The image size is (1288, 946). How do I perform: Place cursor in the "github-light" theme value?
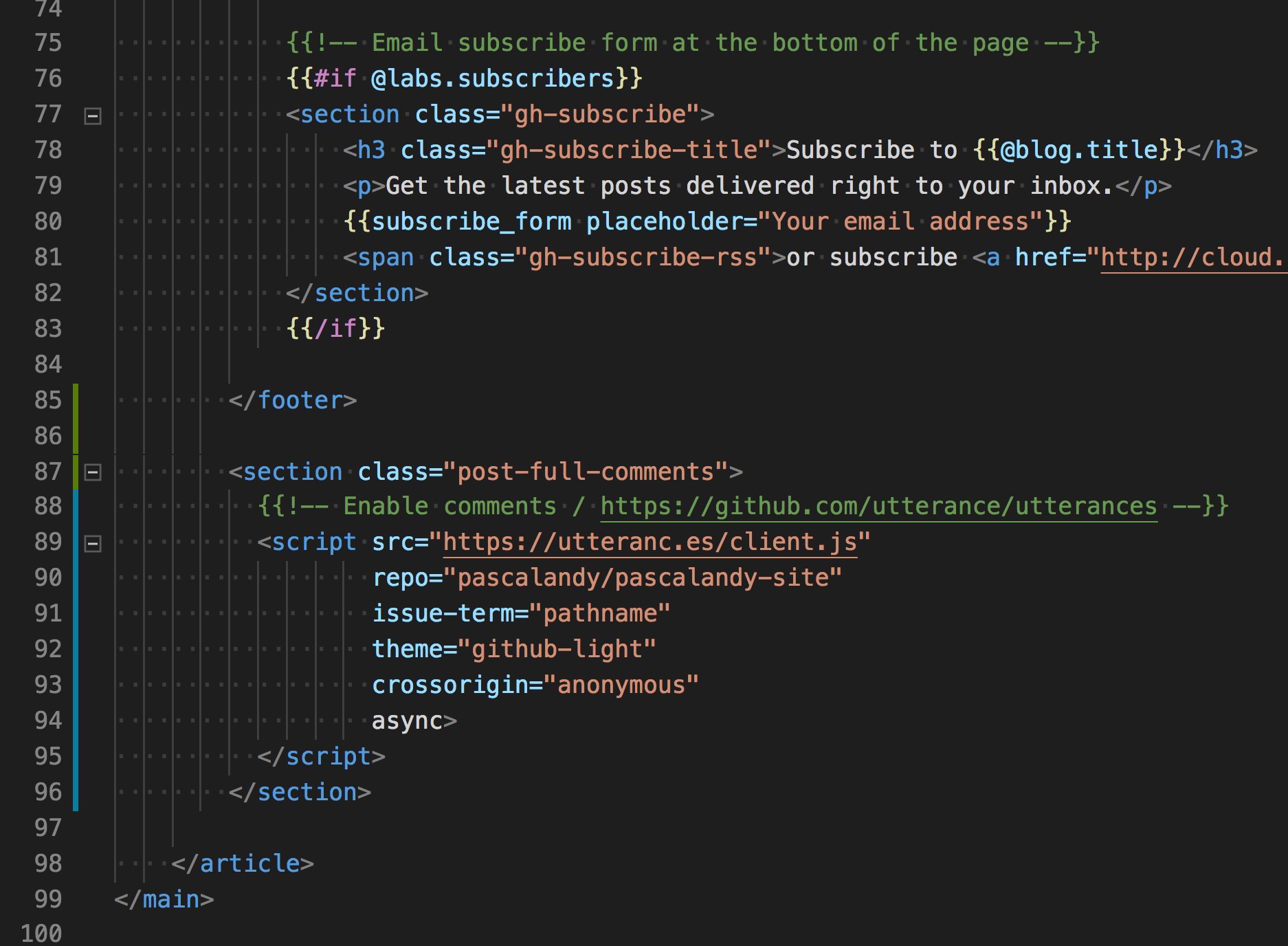pos(564,650)
